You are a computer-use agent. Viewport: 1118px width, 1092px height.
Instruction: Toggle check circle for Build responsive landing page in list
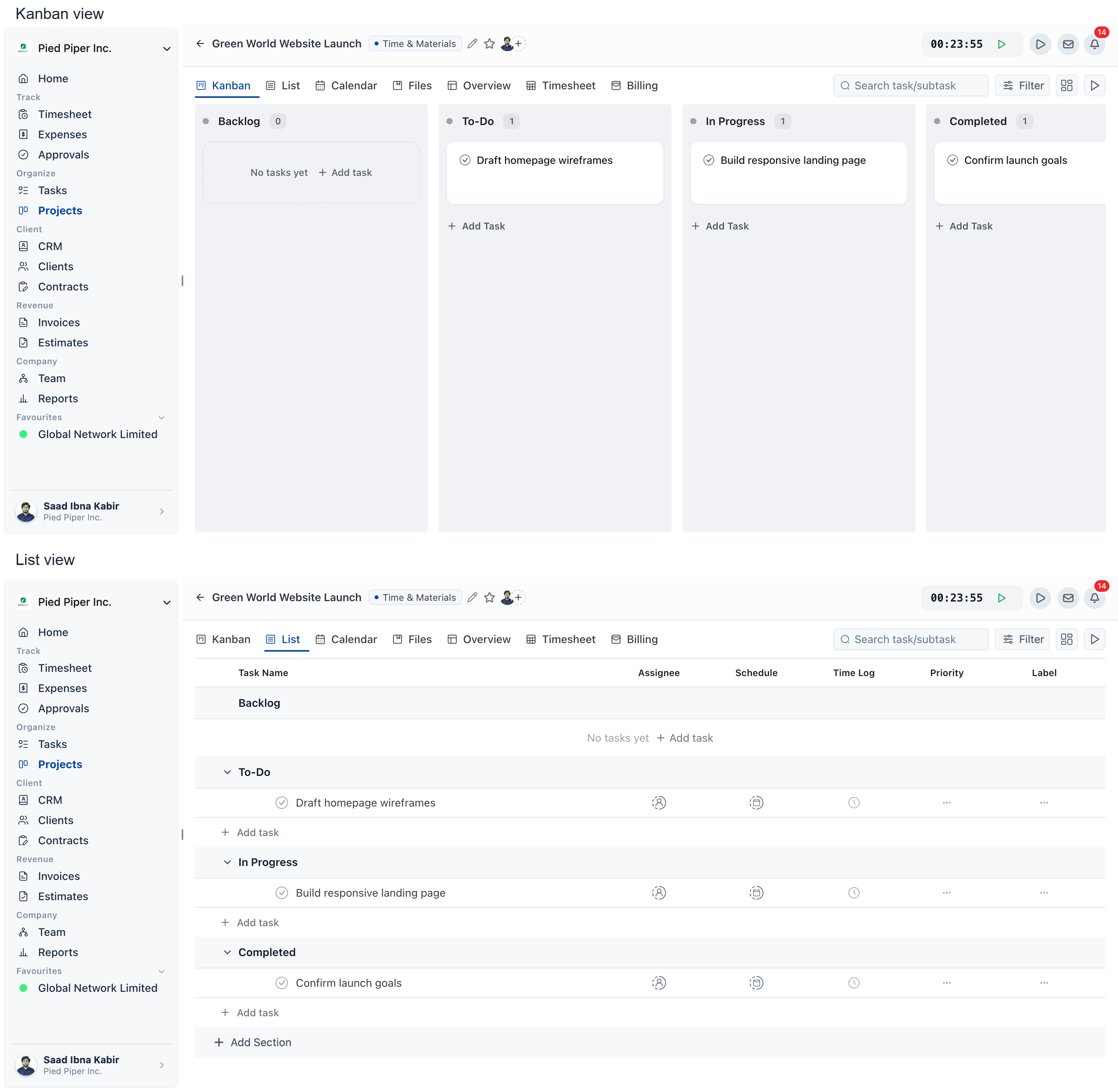point(281,892)
